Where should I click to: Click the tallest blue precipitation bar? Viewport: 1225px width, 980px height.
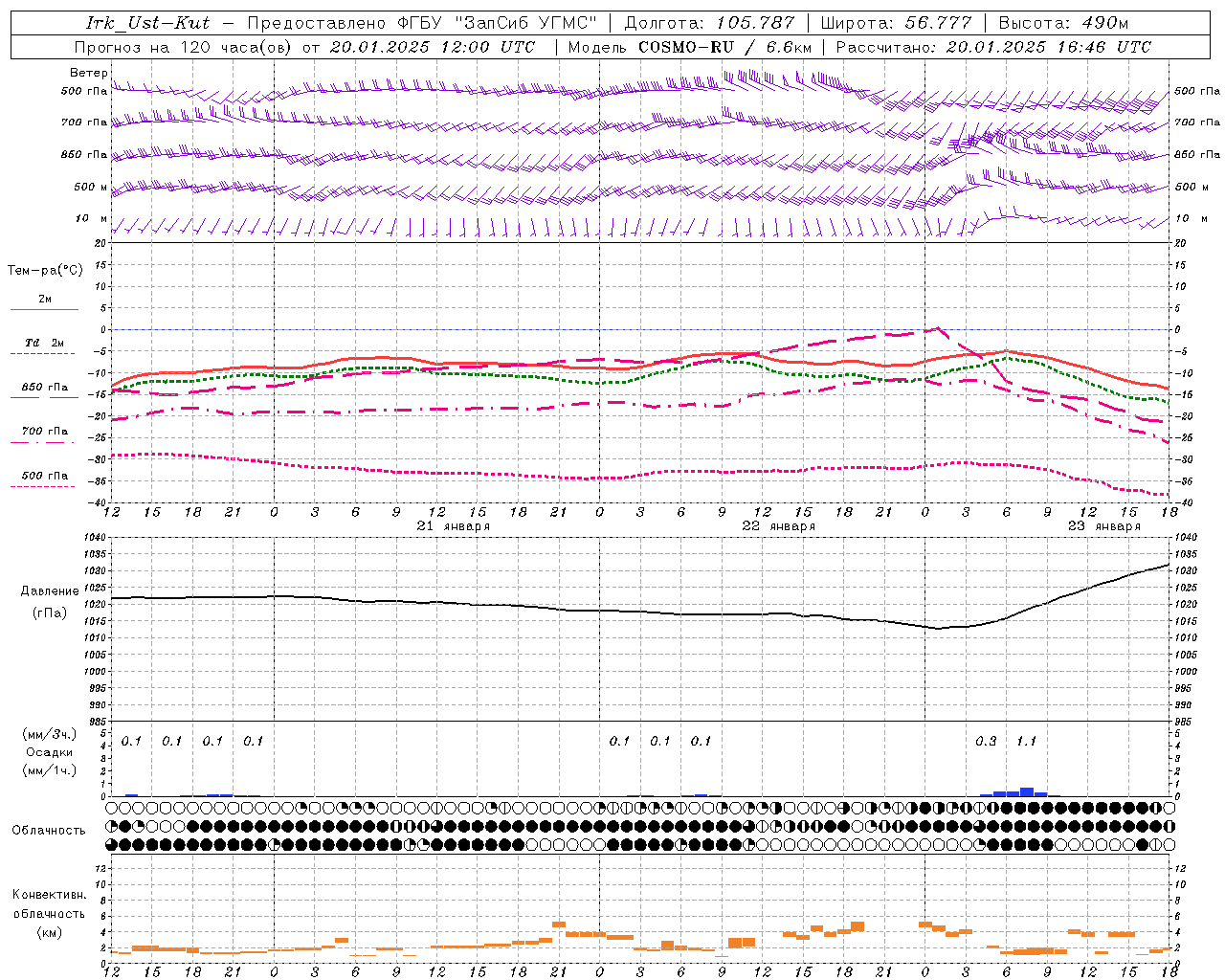point(1027,791)
